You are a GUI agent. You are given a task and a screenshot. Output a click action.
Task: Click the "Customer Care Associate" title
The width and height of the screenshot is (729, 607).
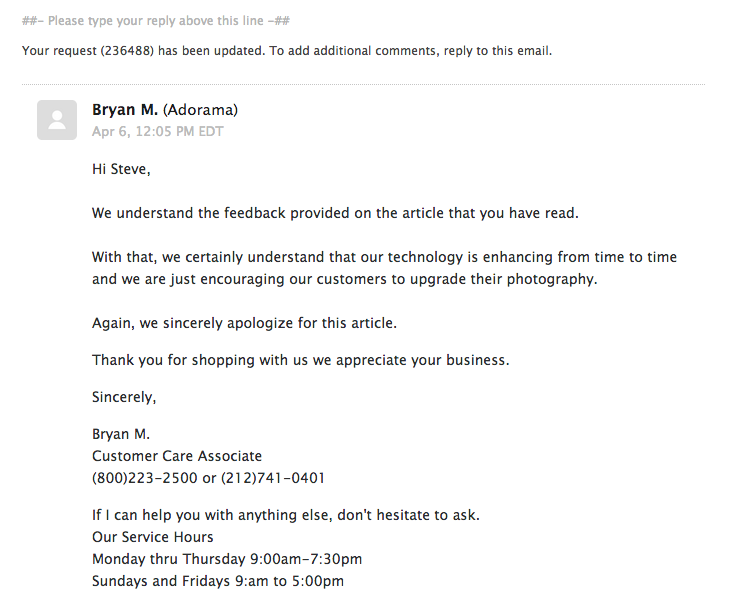(x=177, y=456)
